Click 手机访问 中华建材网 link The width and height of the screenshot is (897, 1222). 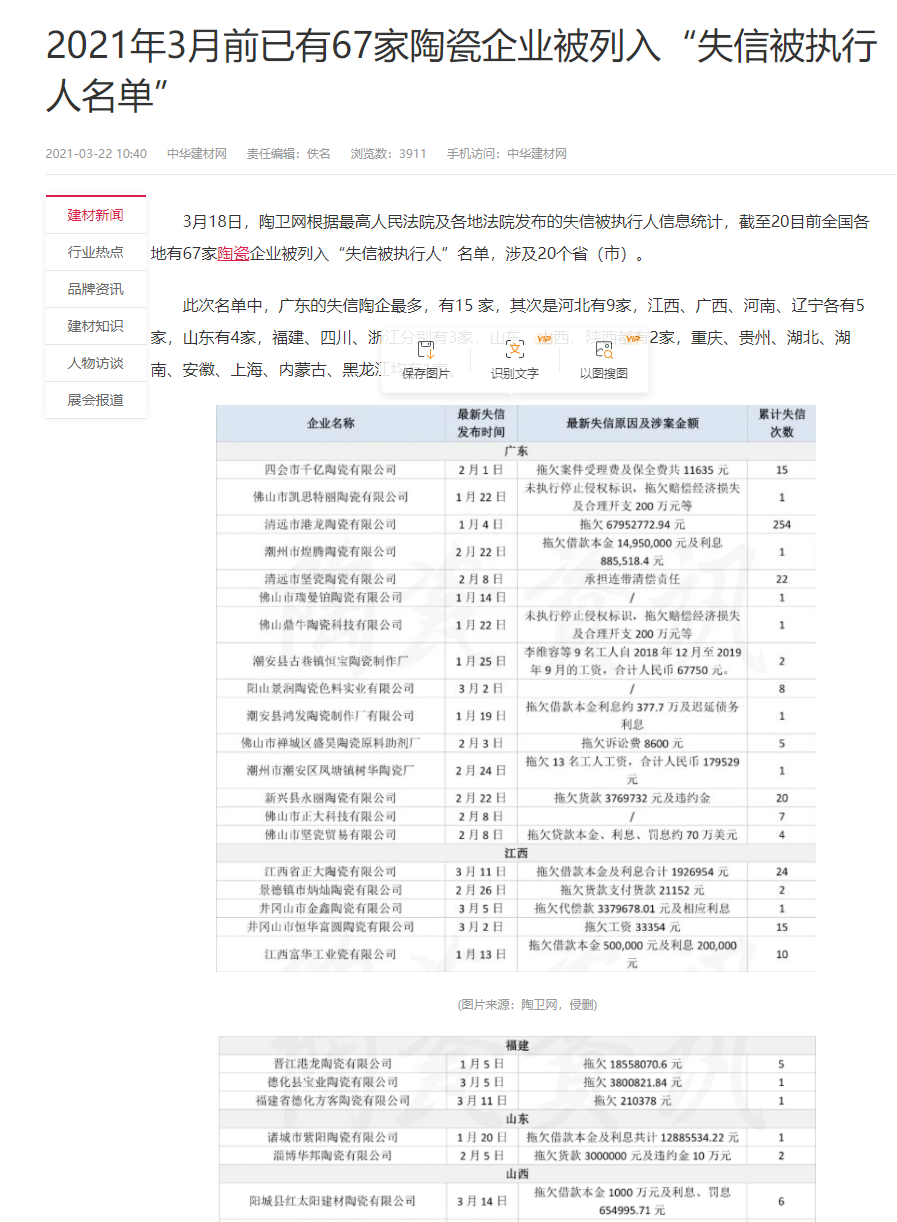507,154
